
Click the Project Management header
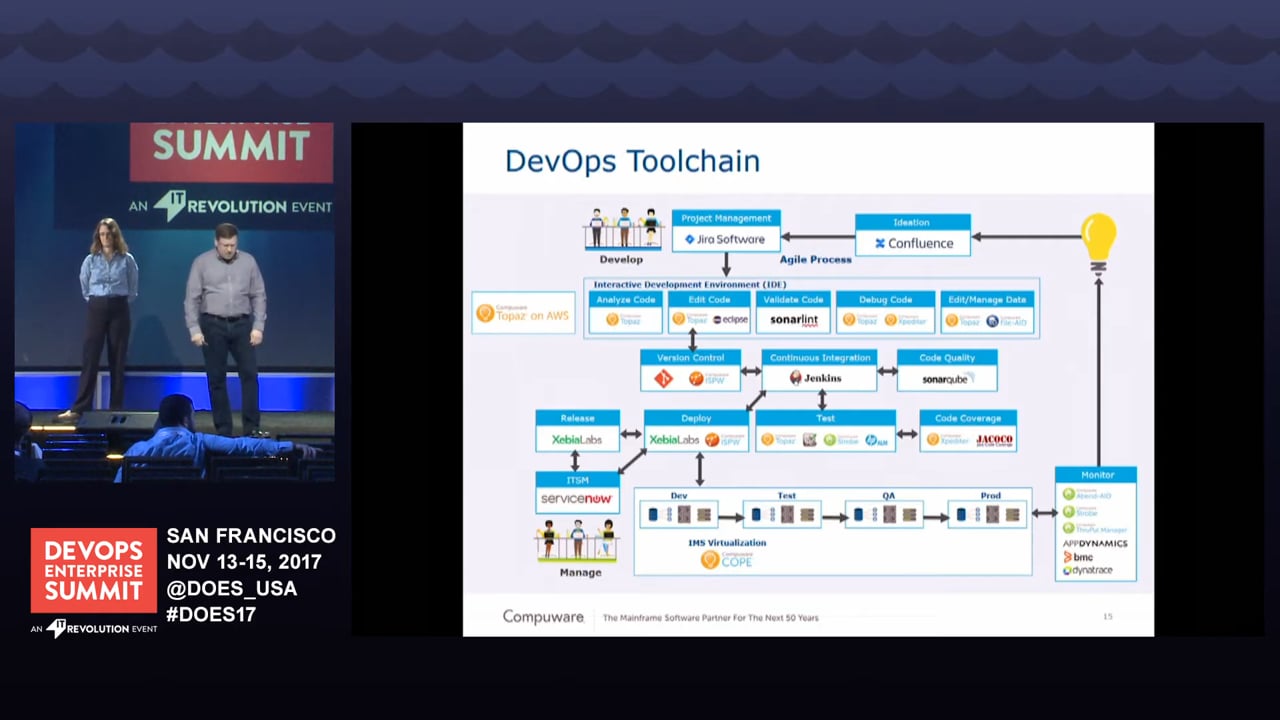(x=726, y=218)
